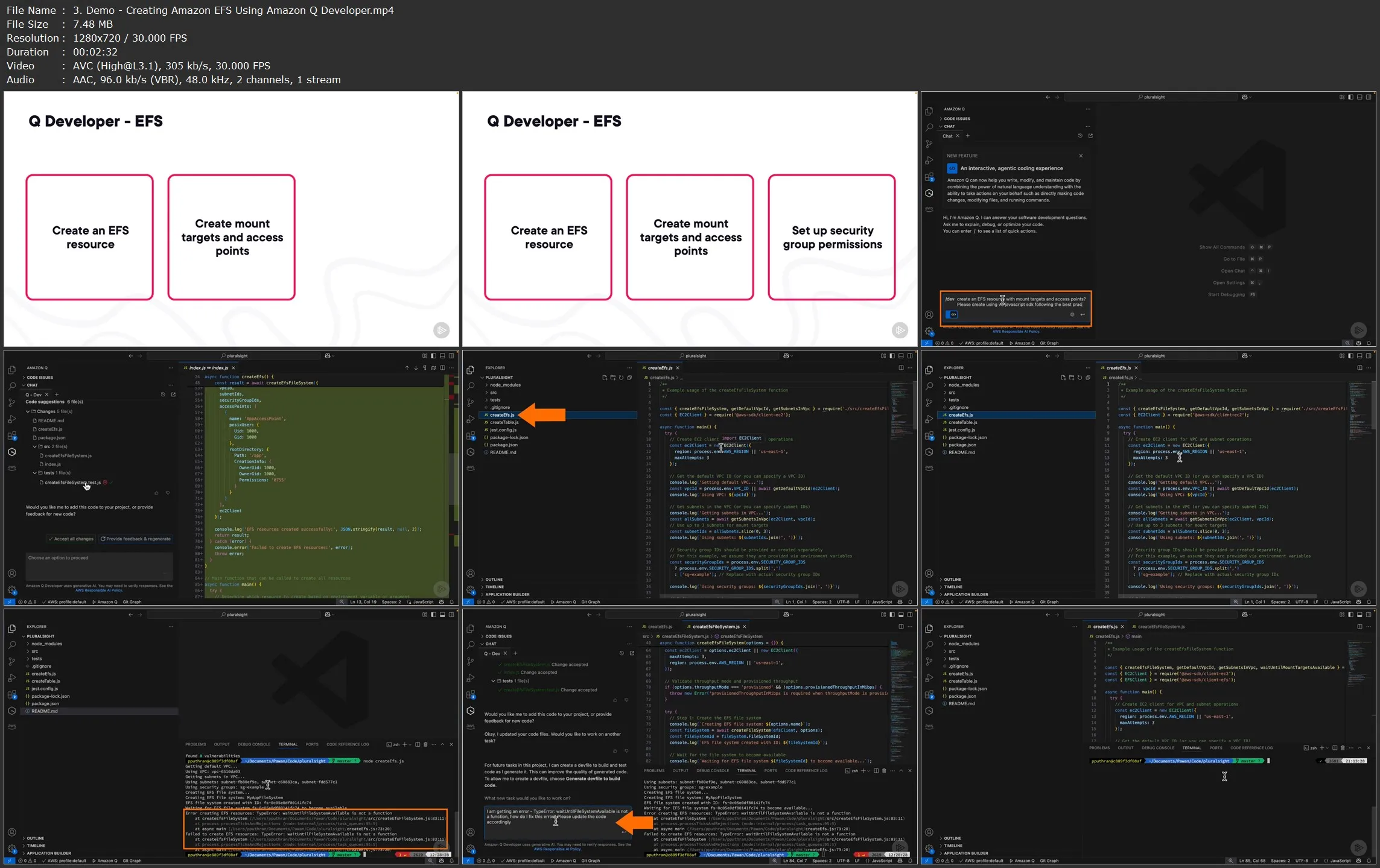1380x868 pixels.
Task: Toggle primary side bar in index.js diff frame
Action: [x=433, y=356]
